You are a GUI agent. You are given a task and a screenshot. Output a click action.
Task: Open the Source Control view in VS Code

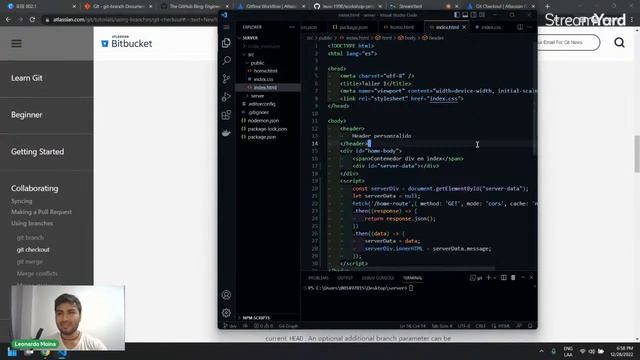[x=226, y=79]
